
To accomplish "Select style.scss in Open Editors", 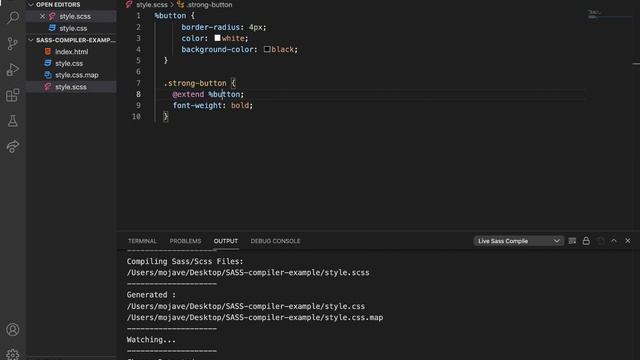I will click(x=75, y=16).
